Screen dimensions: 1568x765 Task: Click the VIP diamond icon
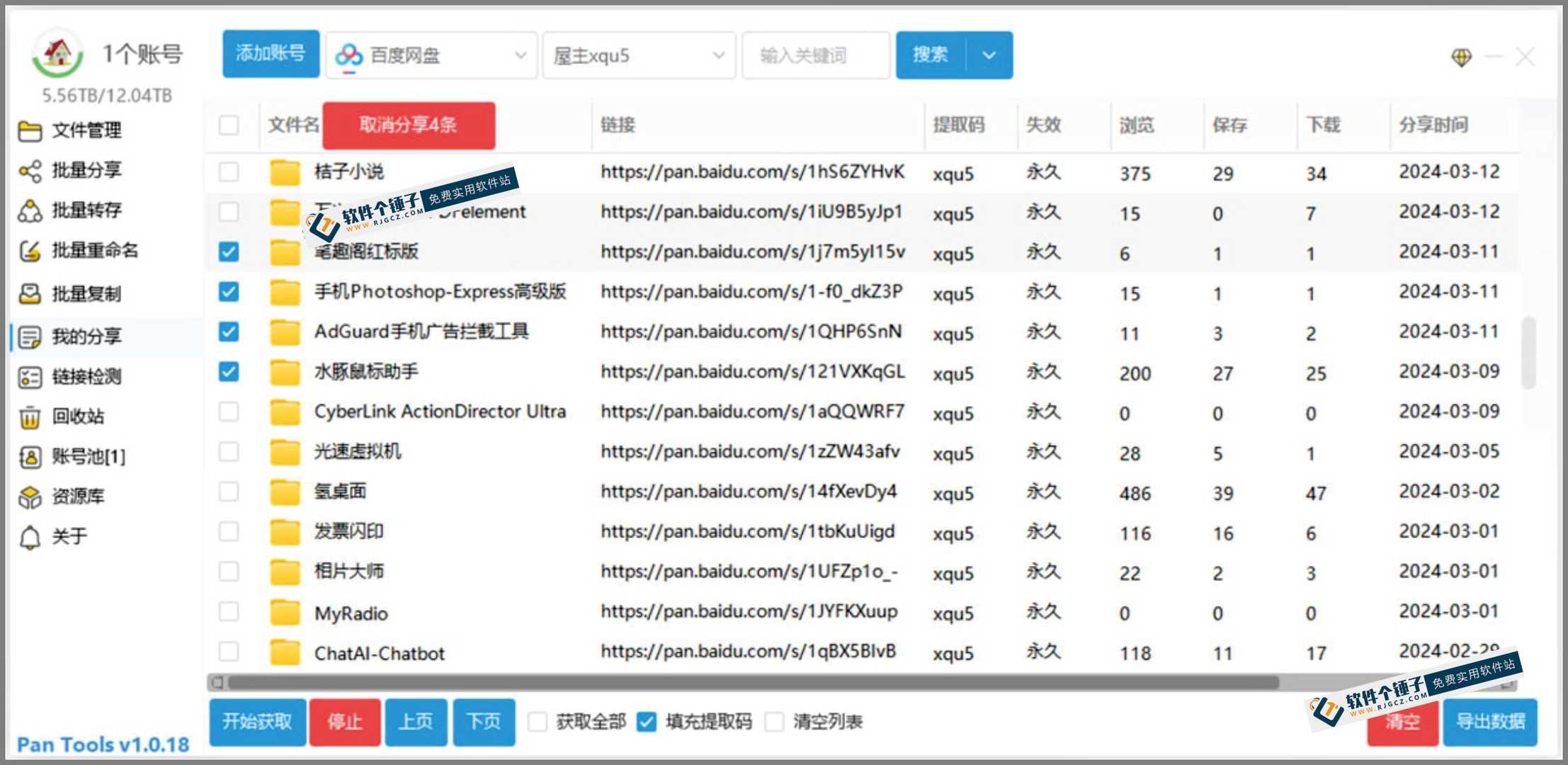click(1461, 57)
